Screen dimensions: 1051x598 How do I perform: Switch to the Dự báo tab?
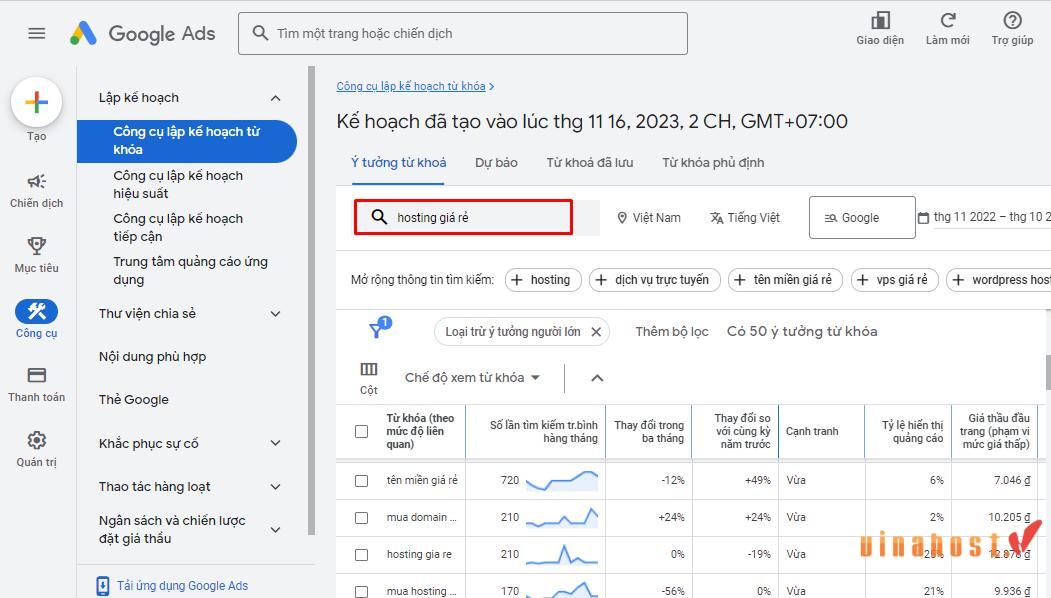(x=496, y=162)
